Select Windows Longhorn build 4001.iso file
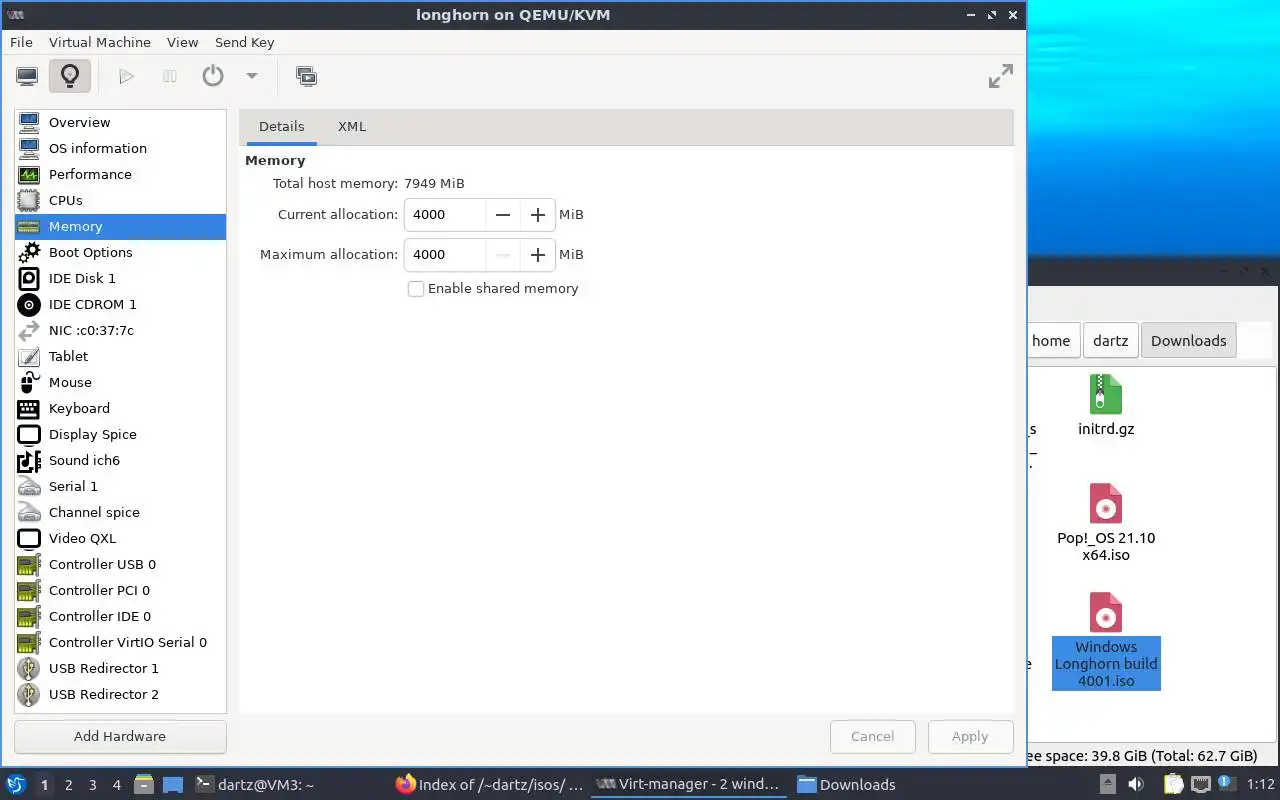This screenshot has width=1280, height=800. coord(1106,640)
